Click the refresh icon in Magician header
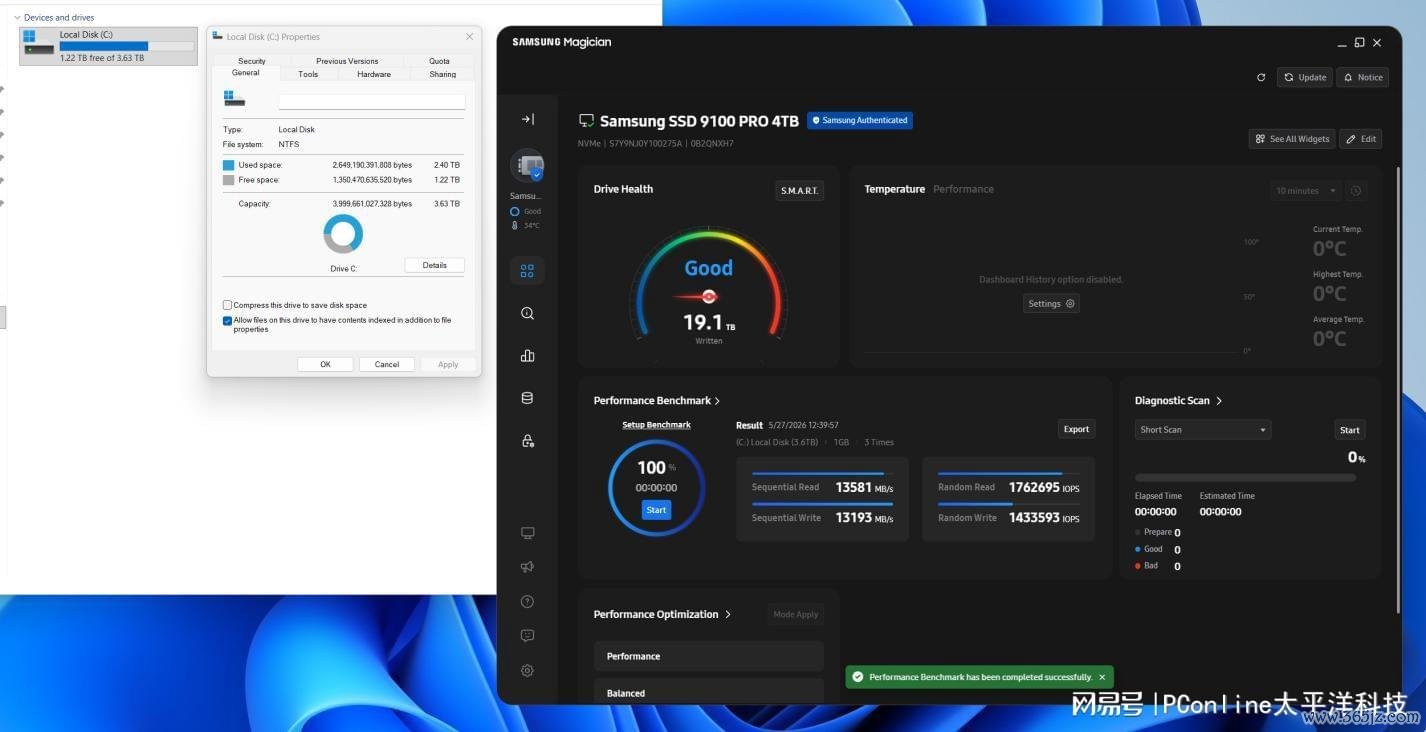1426x732 pixels. click(x=1261, y=77)
